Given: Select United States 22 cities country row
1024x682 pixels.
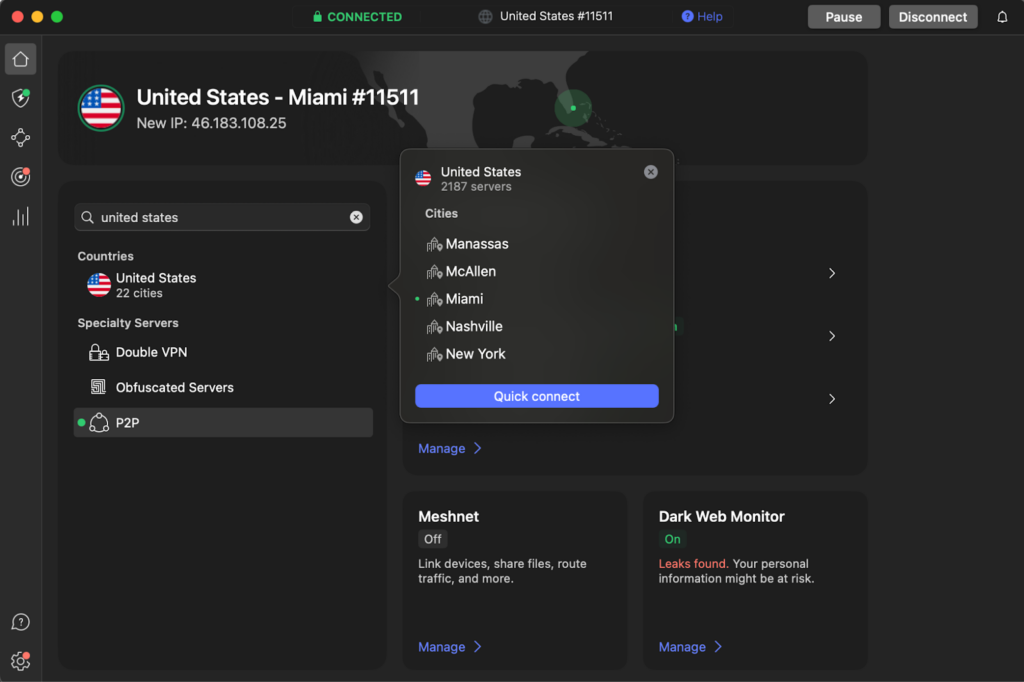Looking at the screenshot, I should (223, 285).
